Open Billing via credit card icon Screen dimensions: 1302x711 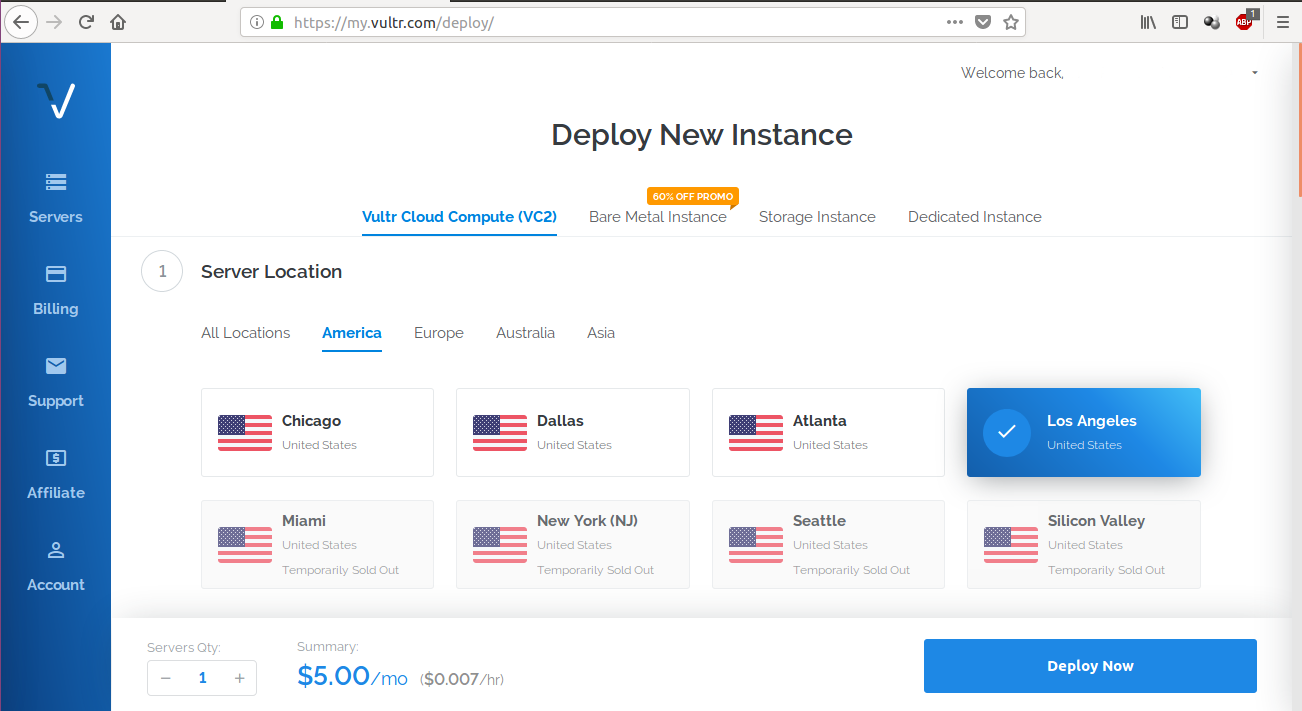click(56, 274)
